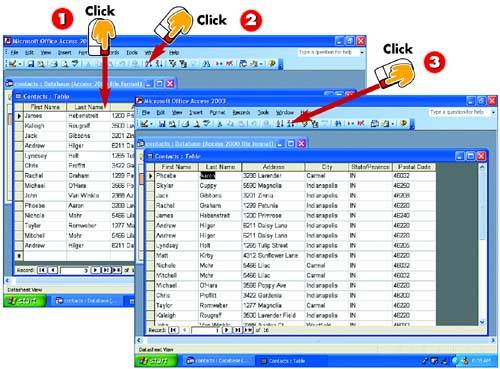This screenshot has width=500, height=369.
Task: Open New Object dropdown arrow in back toolbar
Action: click(261, 64)
